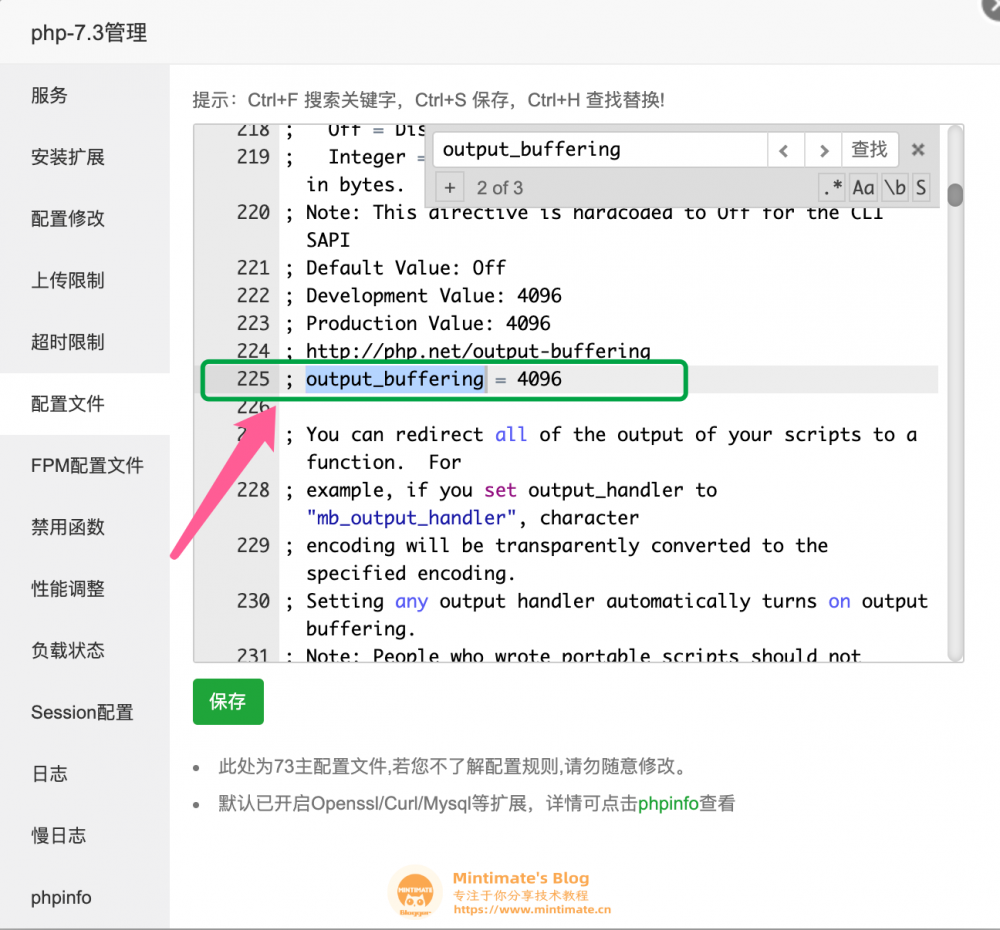Click line number 230 in gutter
The width and height of the screenshot is (1000, 930).
click(x=253, y=601)
